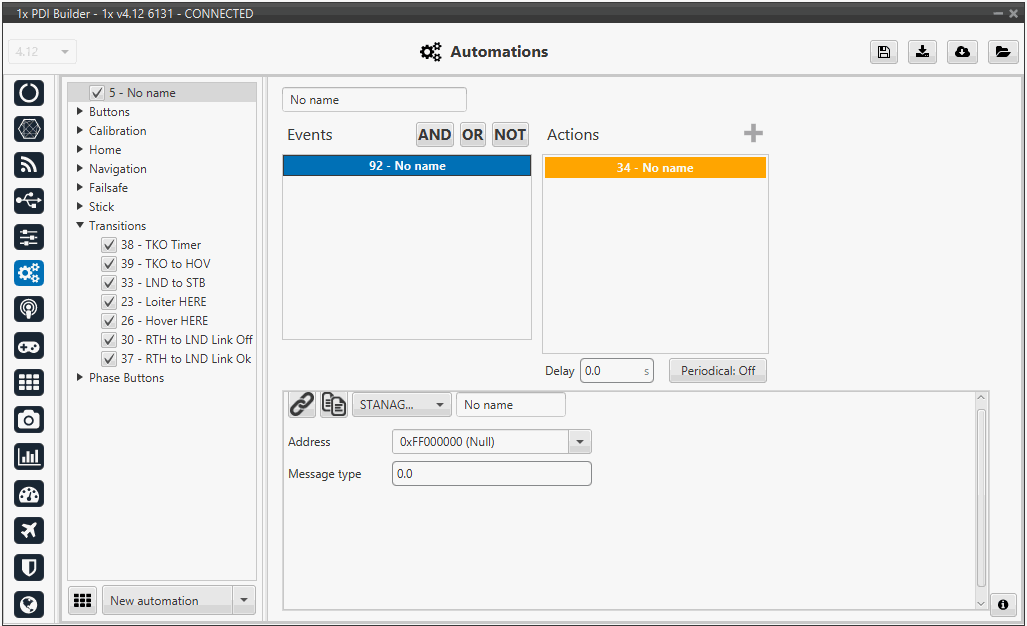Image resolution: width=1027 pixels, height=626 pixels.
Task: Add new action with plus icon
Action: pos(753,134)
